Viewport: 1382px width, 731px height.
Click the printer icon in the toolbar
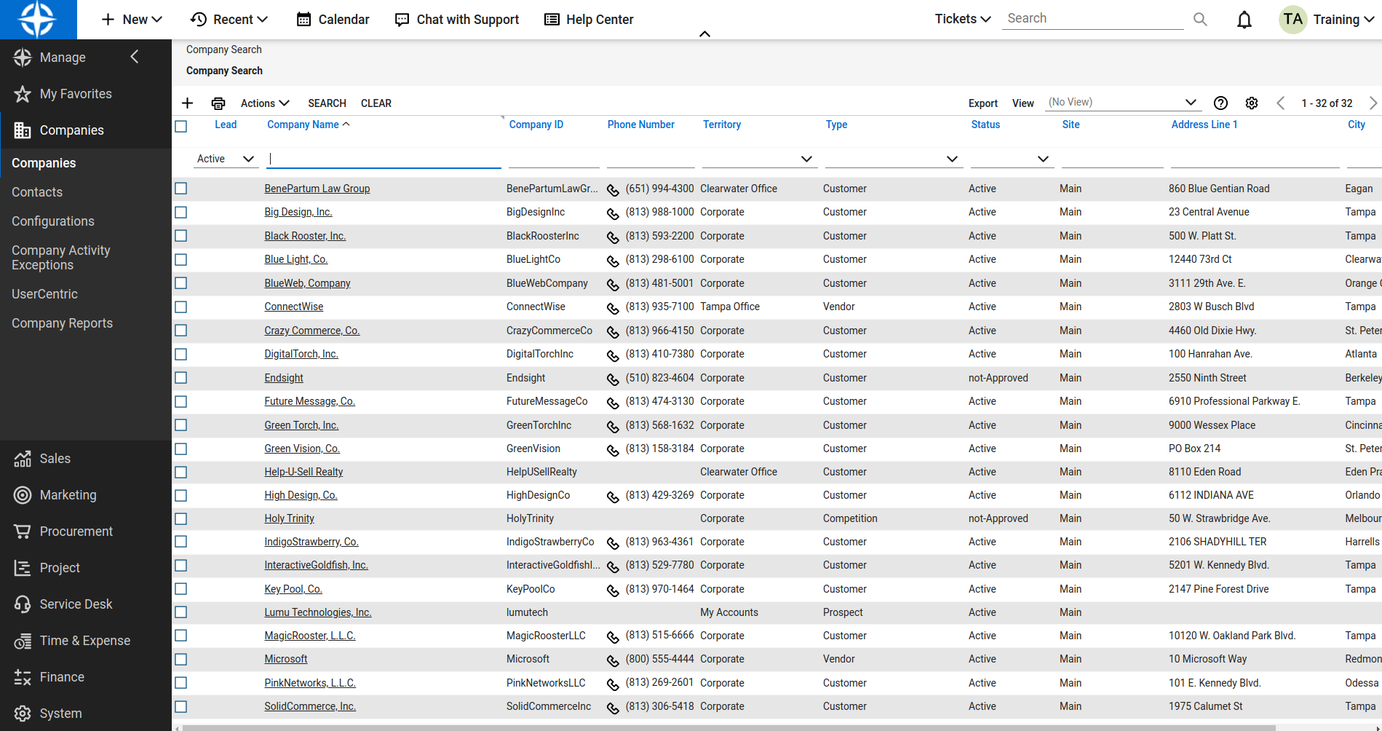tap(218, 103)
